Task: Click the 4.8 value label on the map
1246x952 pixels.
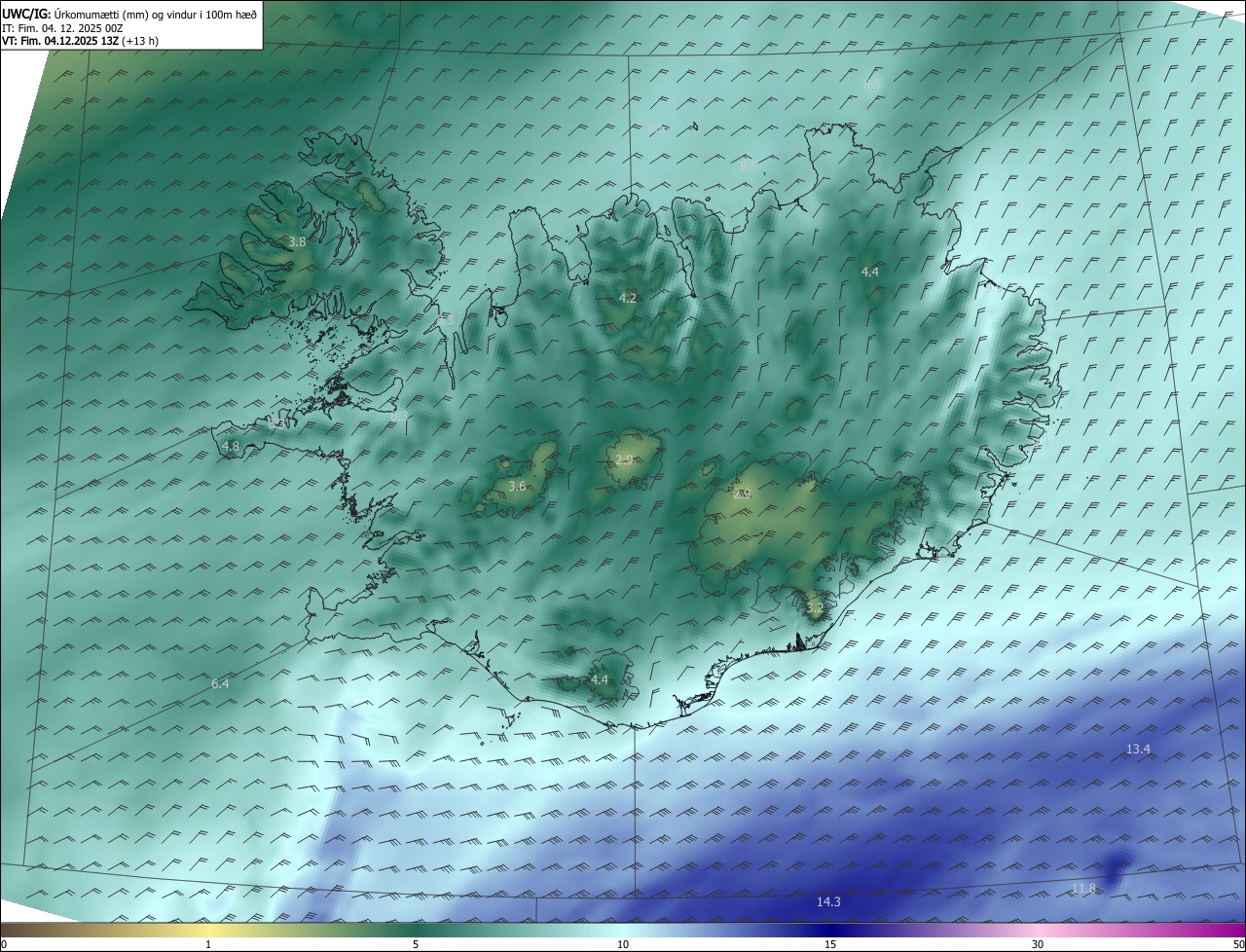Action: pyautogui.click(x=231, y=447)
